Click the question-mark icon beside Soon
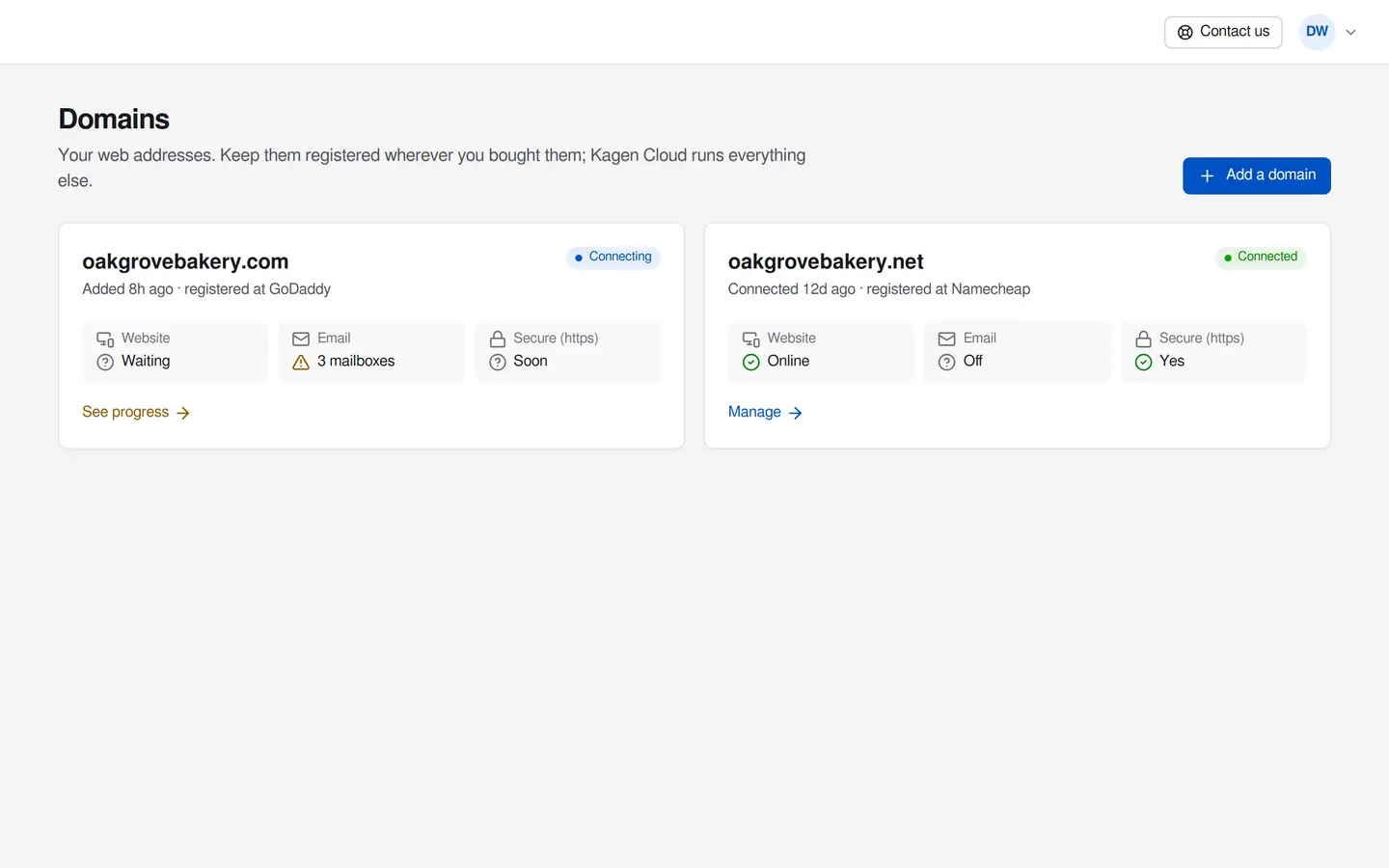Viewport: 1389px width, 868px height. pos(498,362)
